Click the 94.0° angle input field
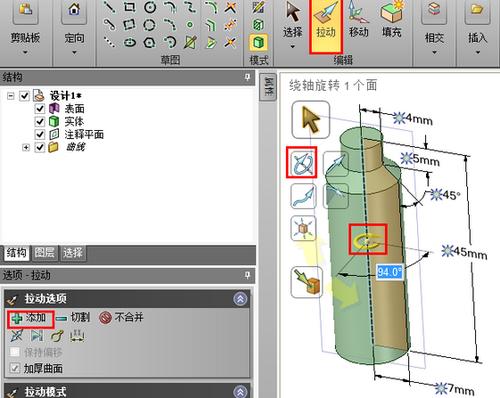 point(390,272)
